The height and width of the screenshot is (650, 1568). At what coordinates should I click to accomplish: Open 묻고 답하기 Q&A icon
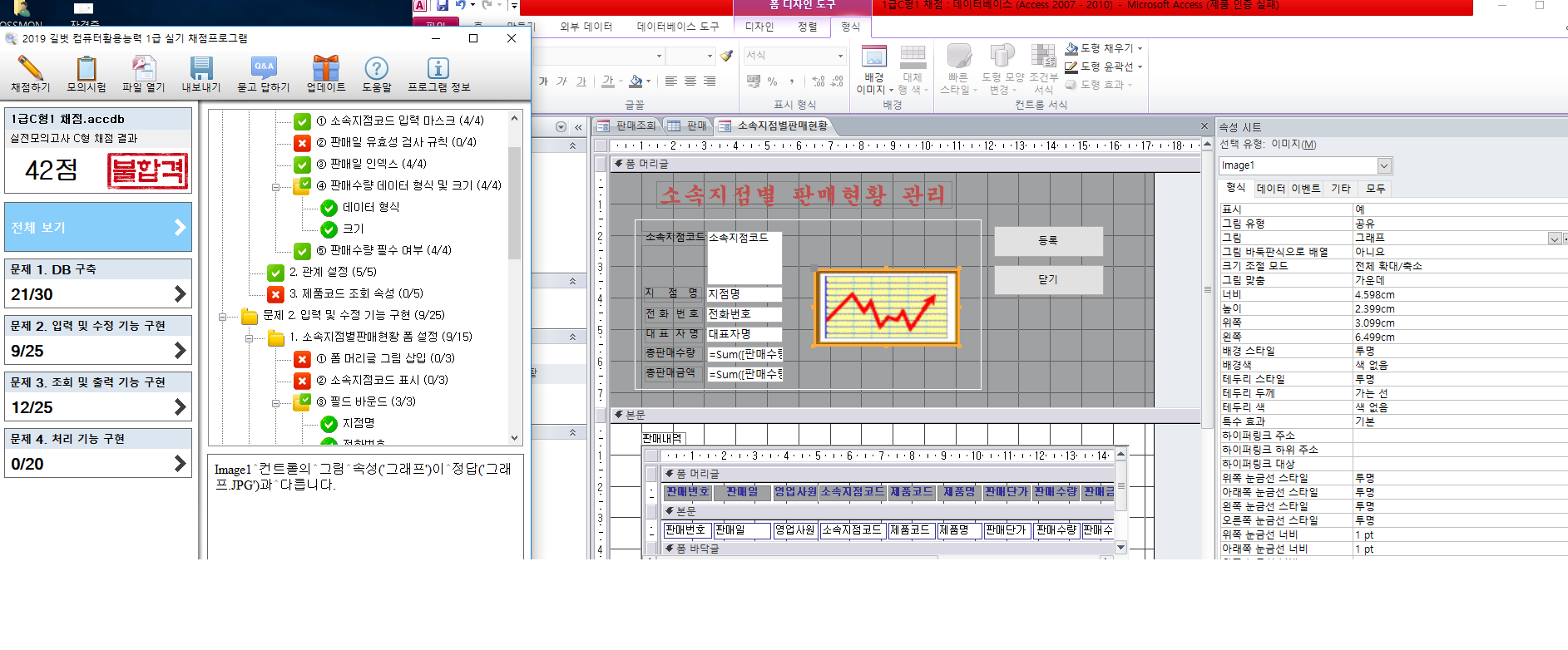[263, 68]
